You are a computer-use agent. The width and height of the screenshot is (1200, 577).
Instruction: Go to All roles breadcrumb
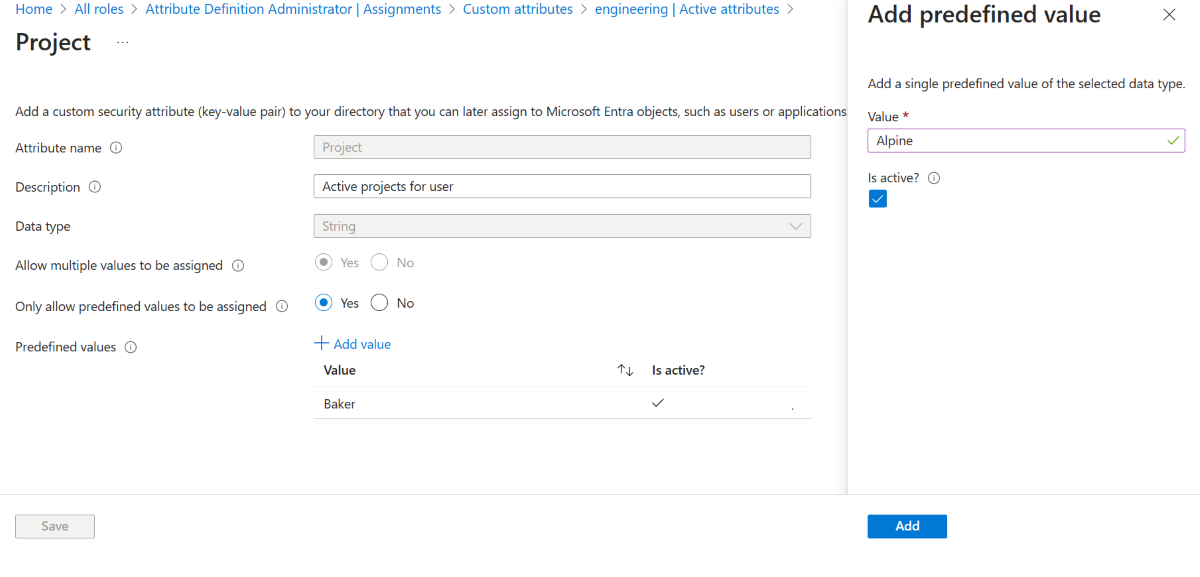pos(98,9)
